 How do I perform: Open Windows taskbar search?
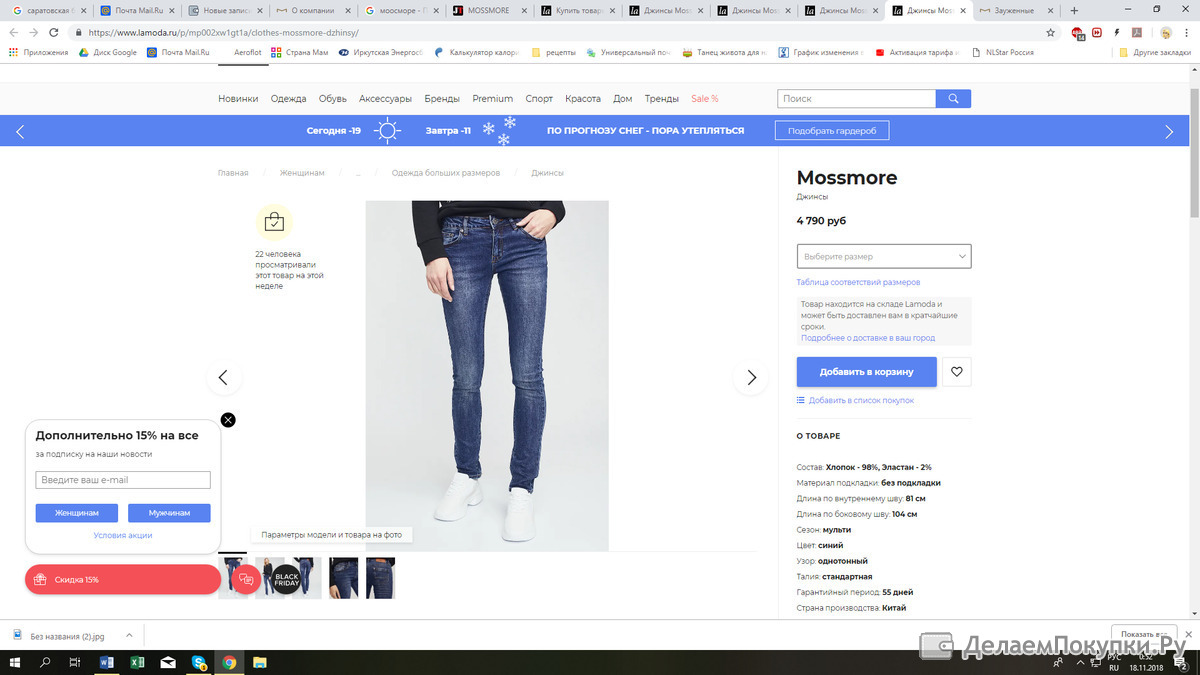pyautogui.click(x=45, y=662)
